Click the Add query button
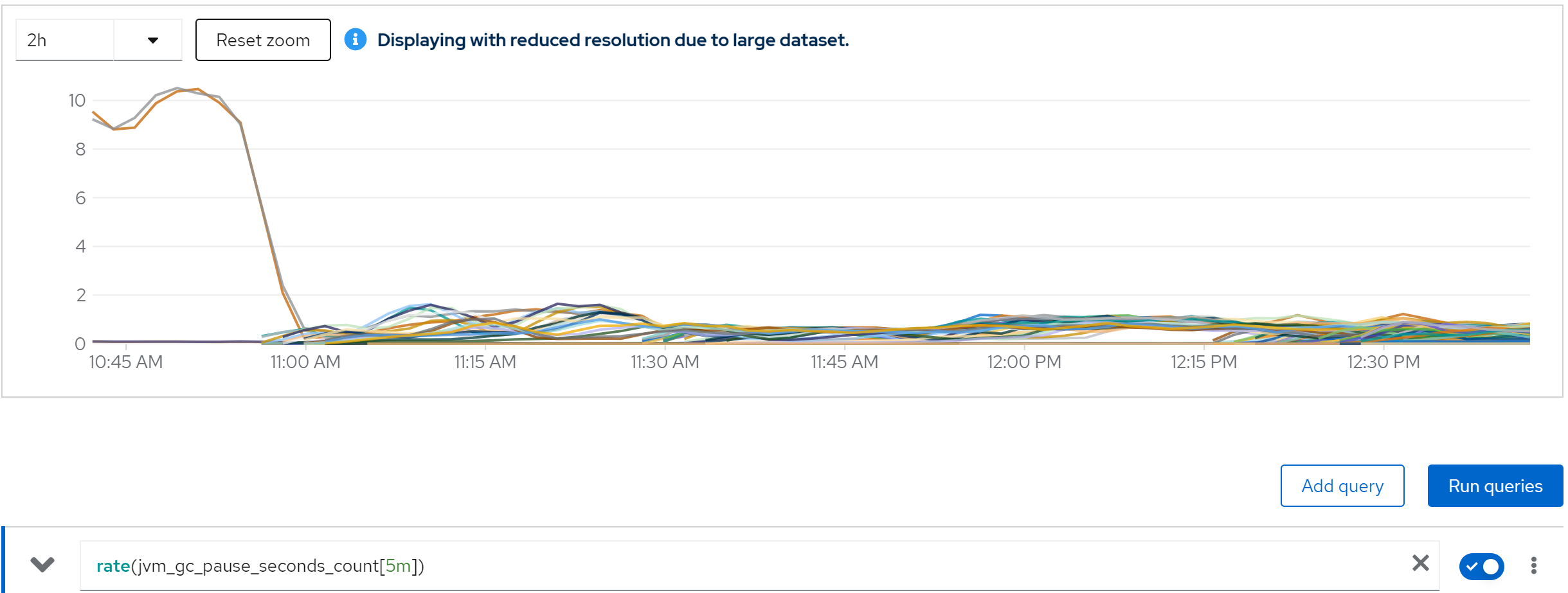Screen dimensions: 1568x593 1342,486
